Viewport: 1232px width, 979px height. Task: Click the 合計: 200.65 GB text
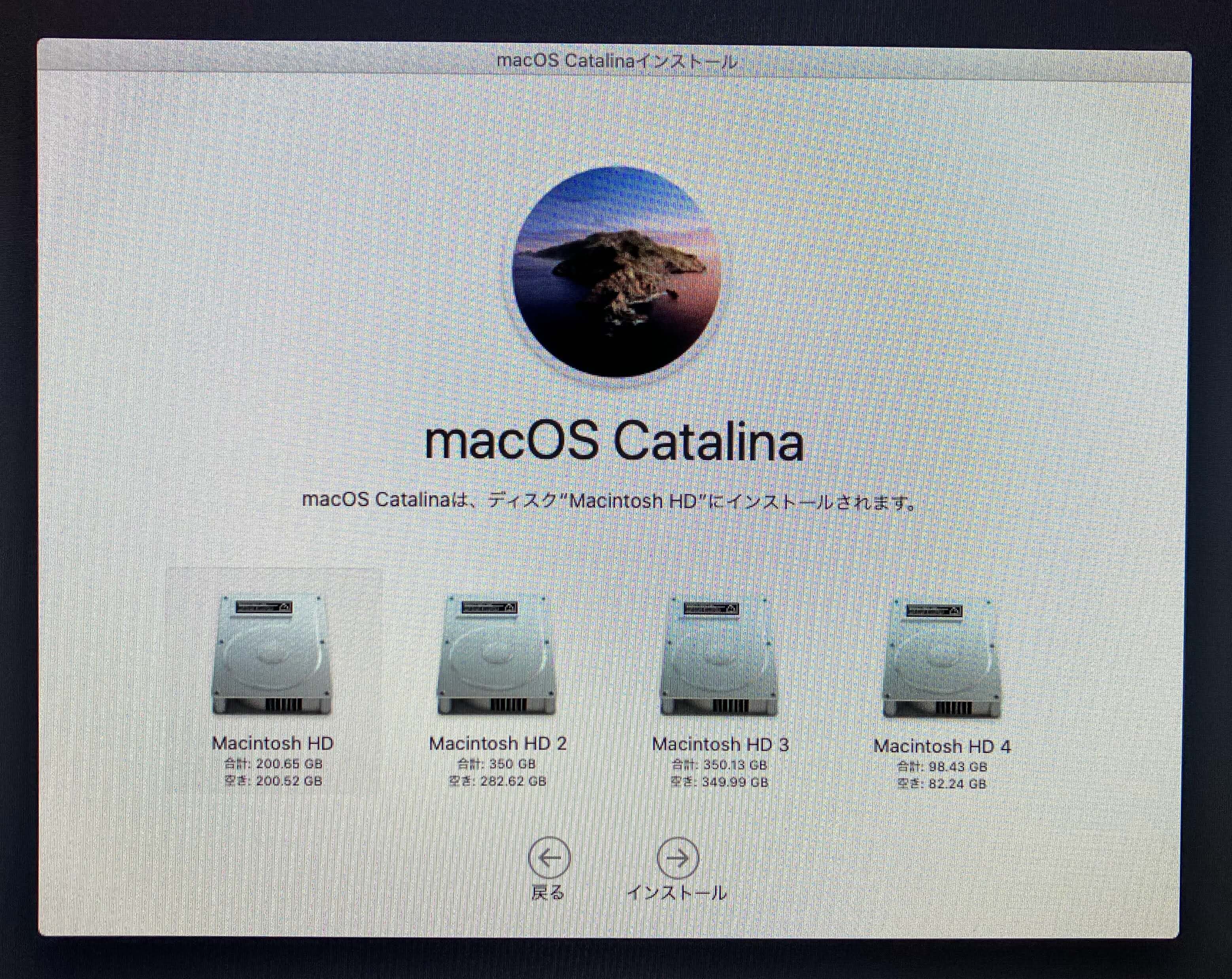coord(273,764)
